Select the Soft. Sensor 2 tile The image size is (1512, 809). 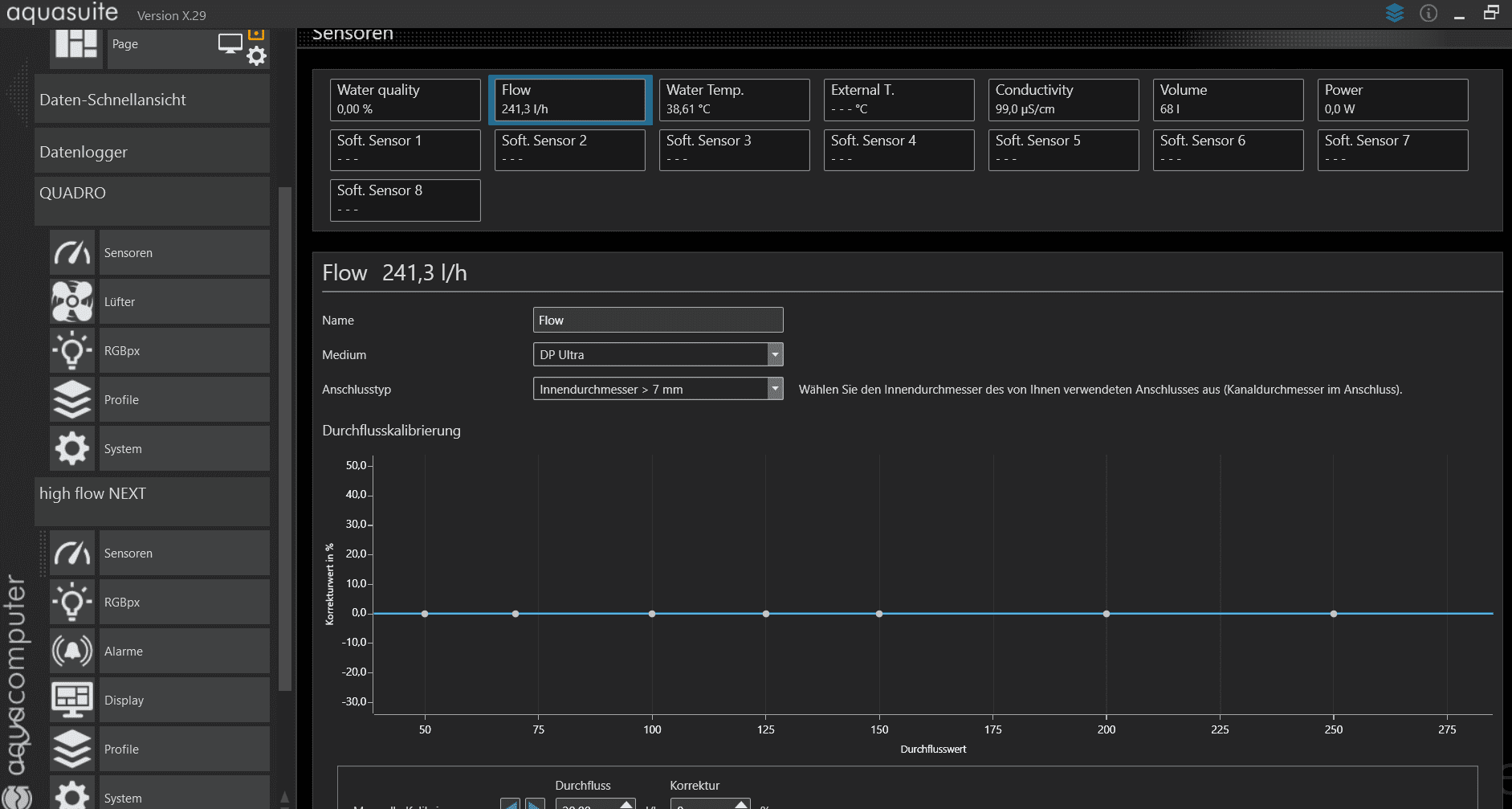click(570, 150)
